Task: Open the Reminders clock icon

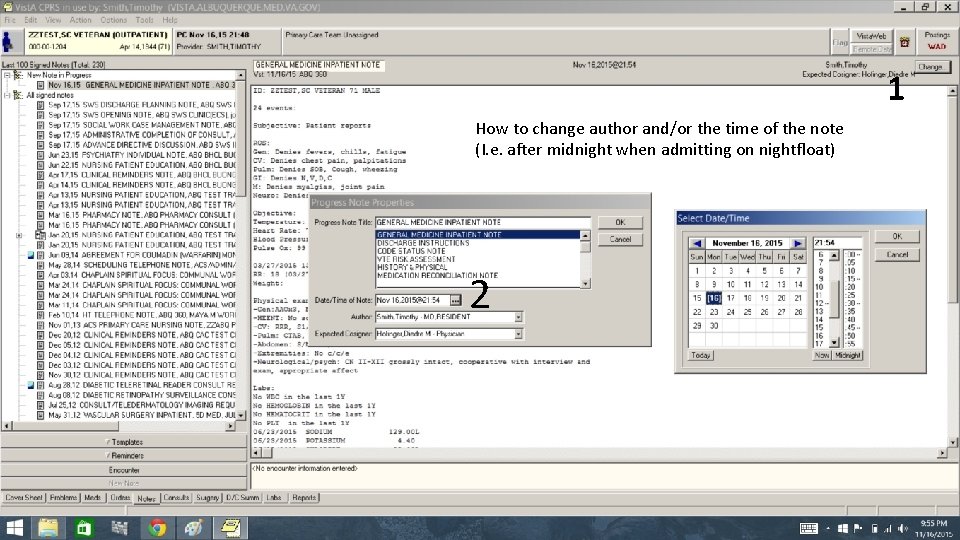Action: 904,42
